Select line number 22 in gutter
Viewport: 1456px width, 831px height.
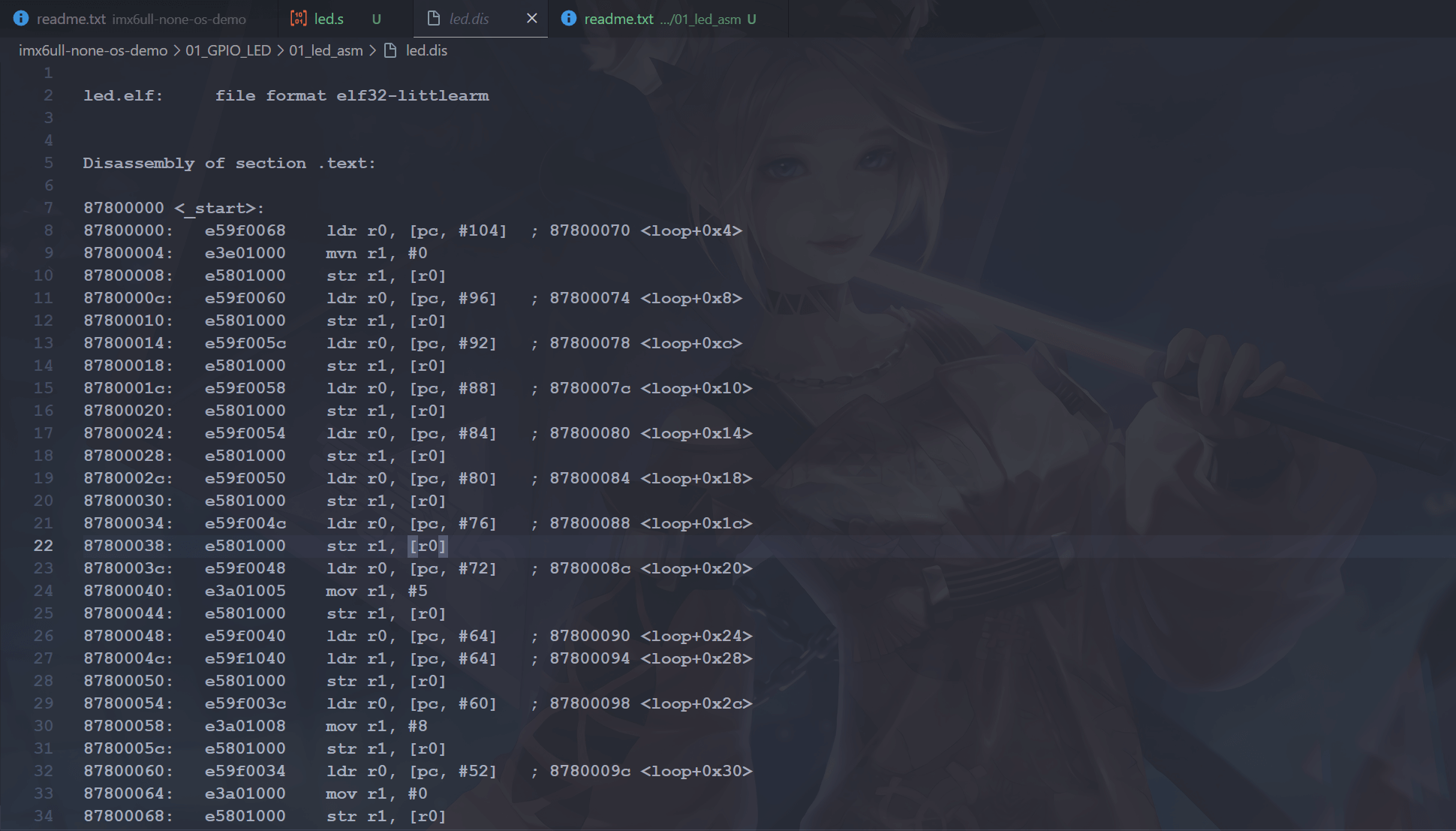point(44,546)
